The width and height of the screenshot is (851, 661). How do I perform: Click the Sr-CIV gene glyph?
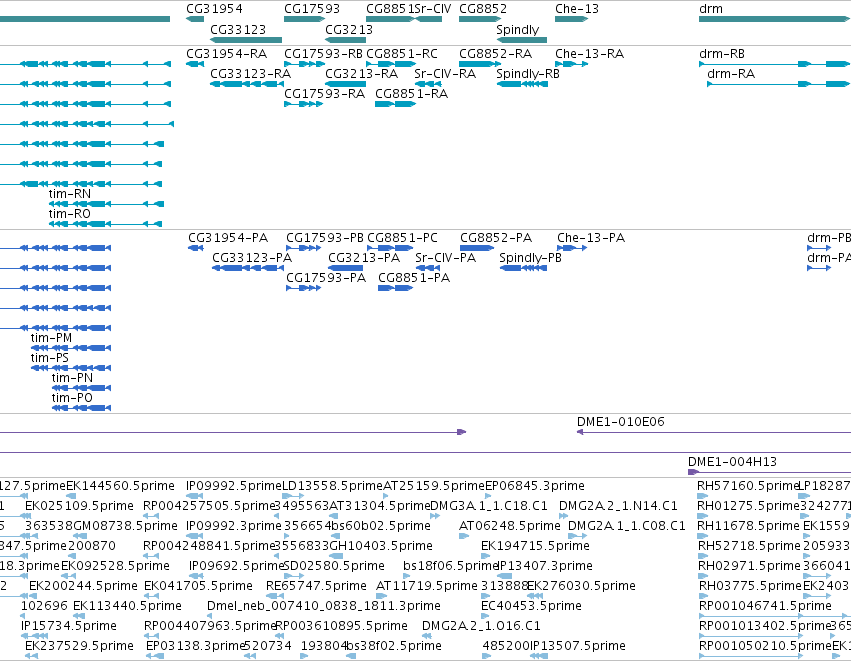[429, 19]
